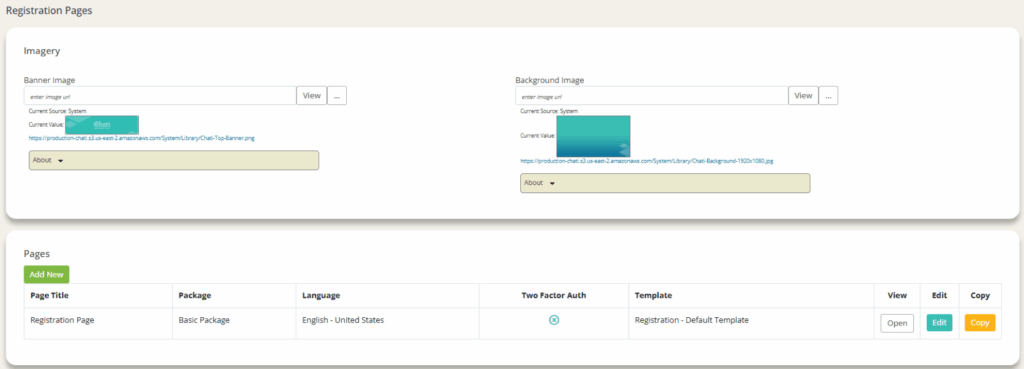This screenshot has height=369, width=1024.
Task: Edit the Registration Page
Action: 939,323
